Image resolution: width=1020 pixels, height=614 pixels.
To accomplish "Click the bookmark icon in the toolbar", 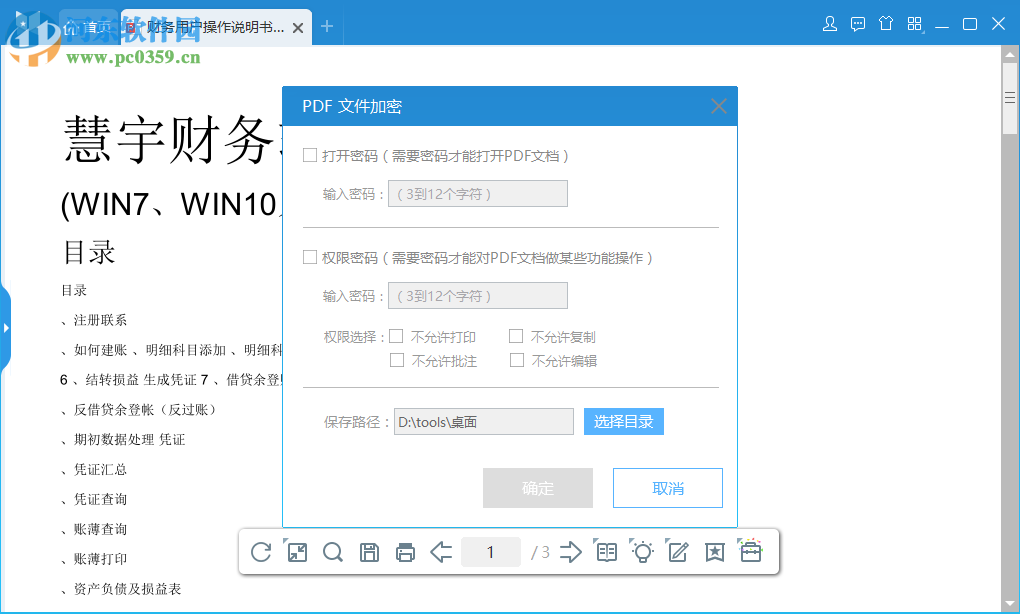I will [713, 551].
